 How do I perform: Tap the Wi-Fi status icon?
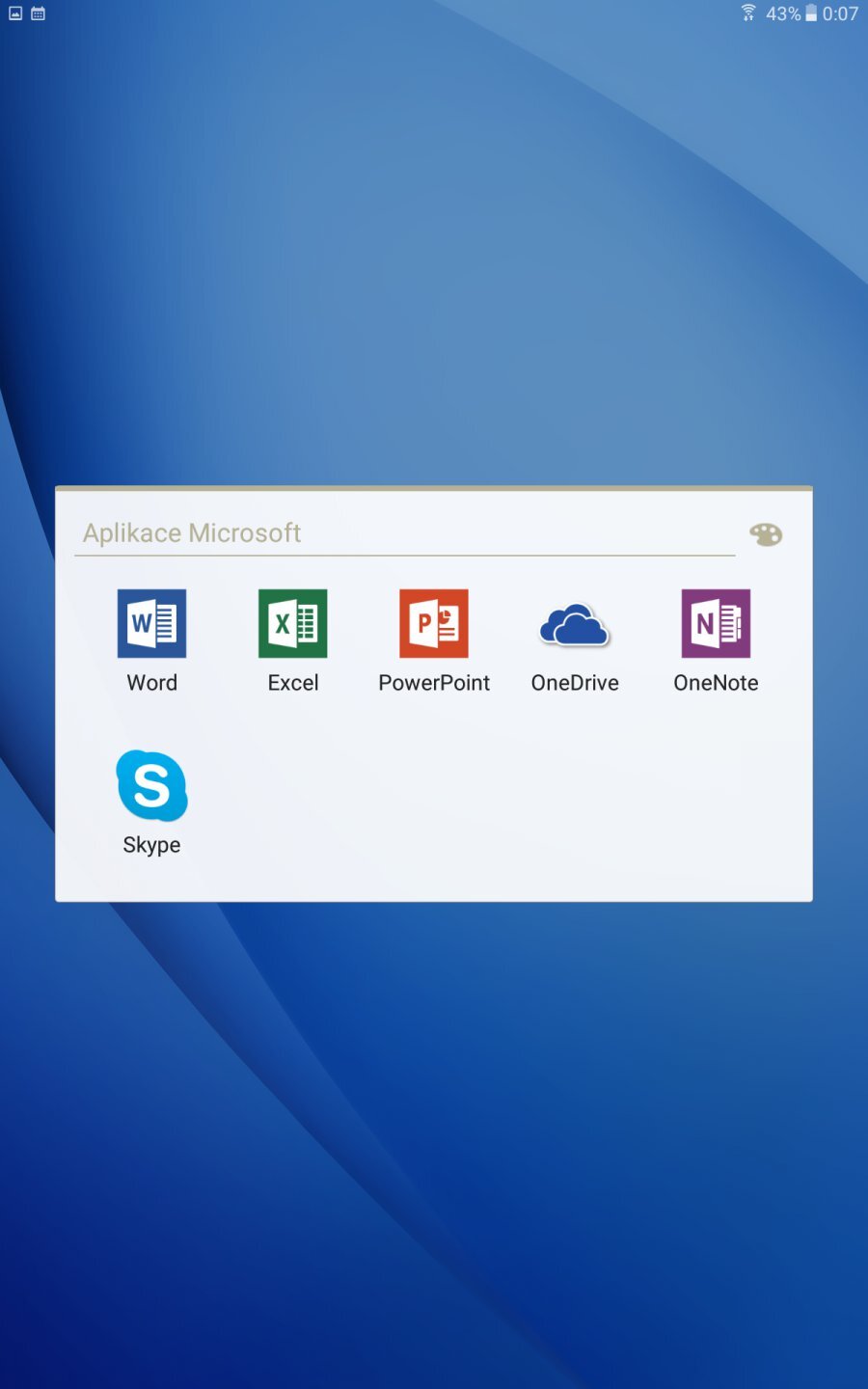tap(748, 13)
